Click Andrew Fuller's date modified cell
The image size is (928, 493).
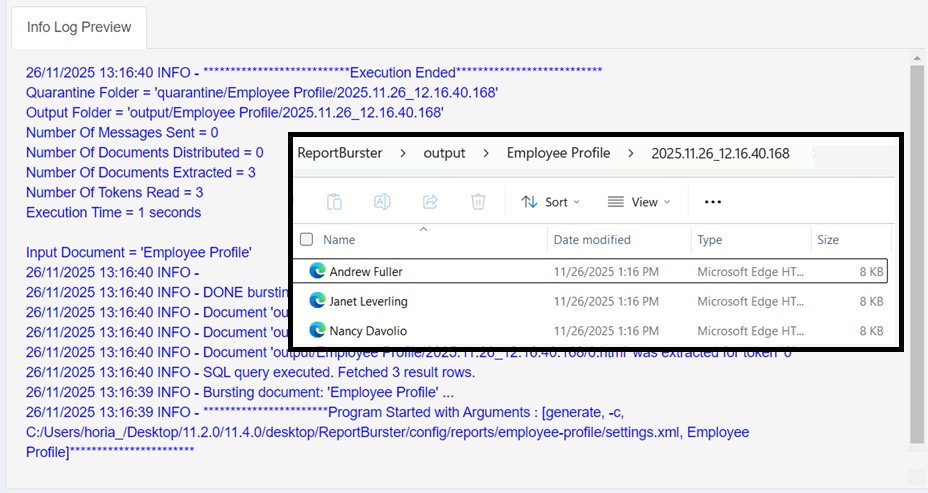(x=606, y=272)
